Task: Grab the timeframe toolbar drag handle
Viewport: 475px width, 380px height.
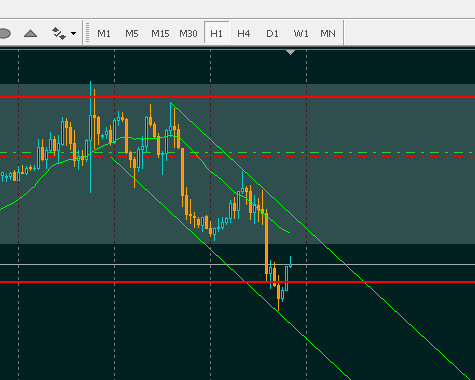Action: click(x=87, y=33)
